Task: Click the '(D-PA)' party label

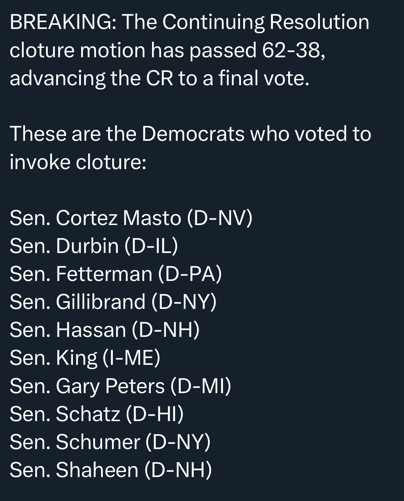Action: point(190,274)
